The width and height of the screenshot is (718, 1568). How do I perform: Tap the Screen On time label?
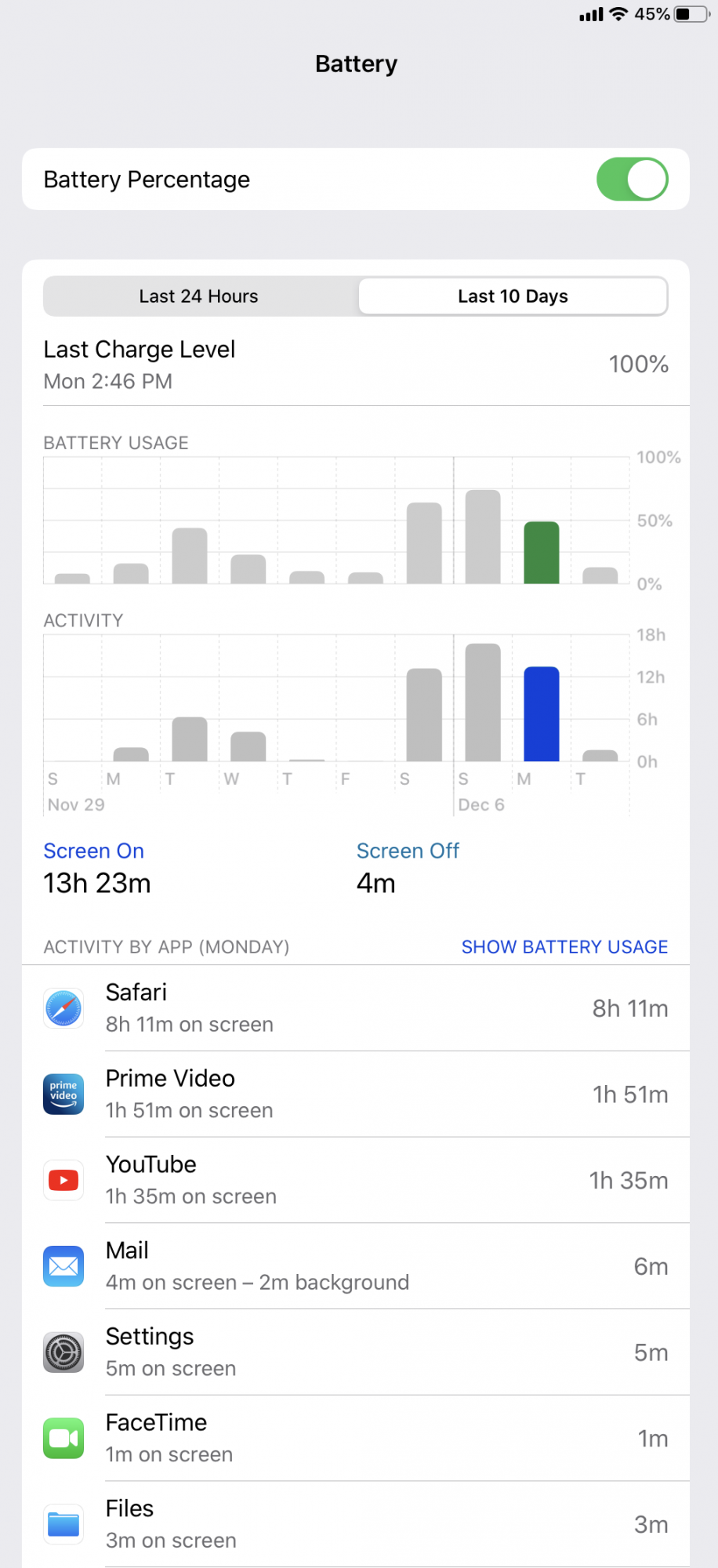[x=93, y=851]
